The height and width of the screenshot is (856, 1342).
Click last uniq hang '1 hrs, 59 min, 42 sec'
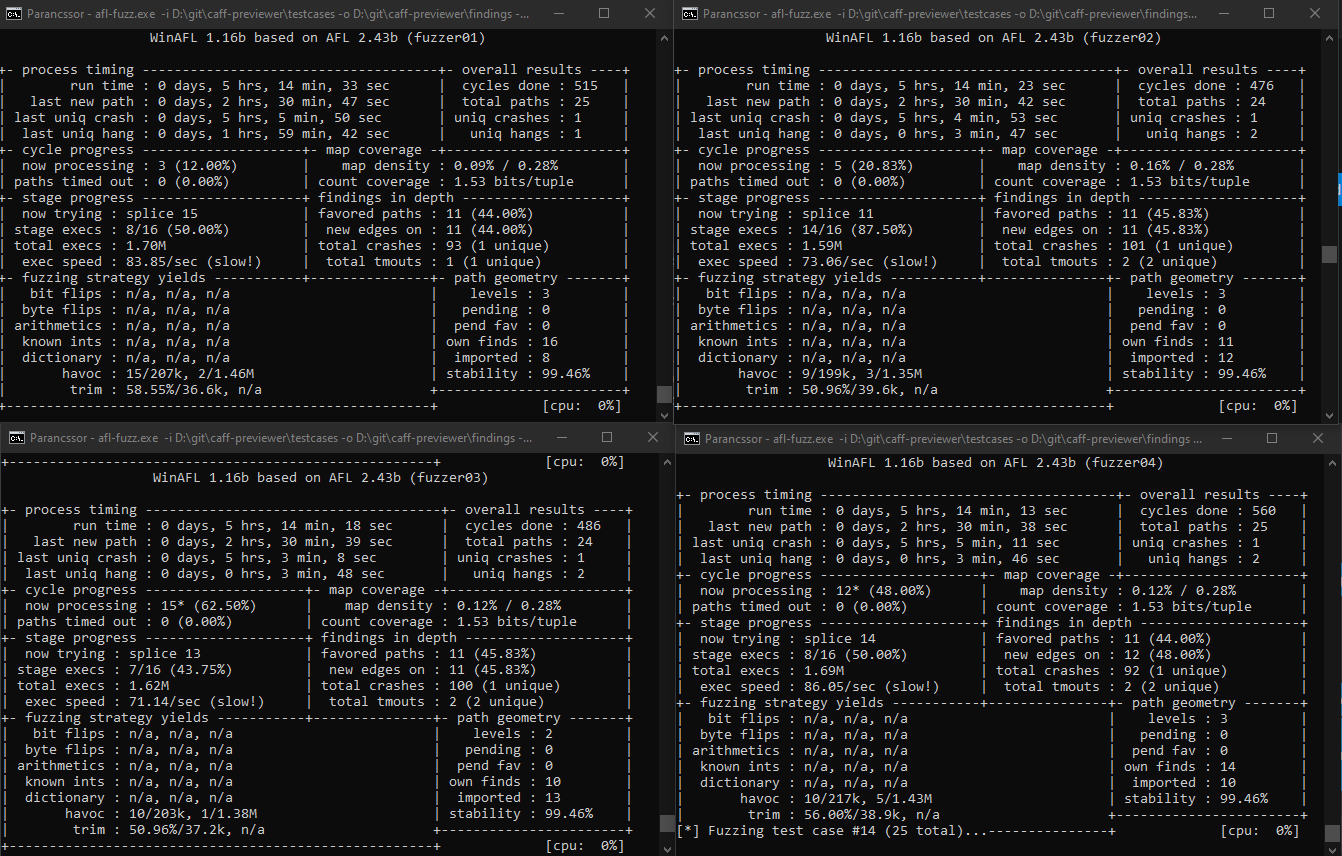point(305,134)
